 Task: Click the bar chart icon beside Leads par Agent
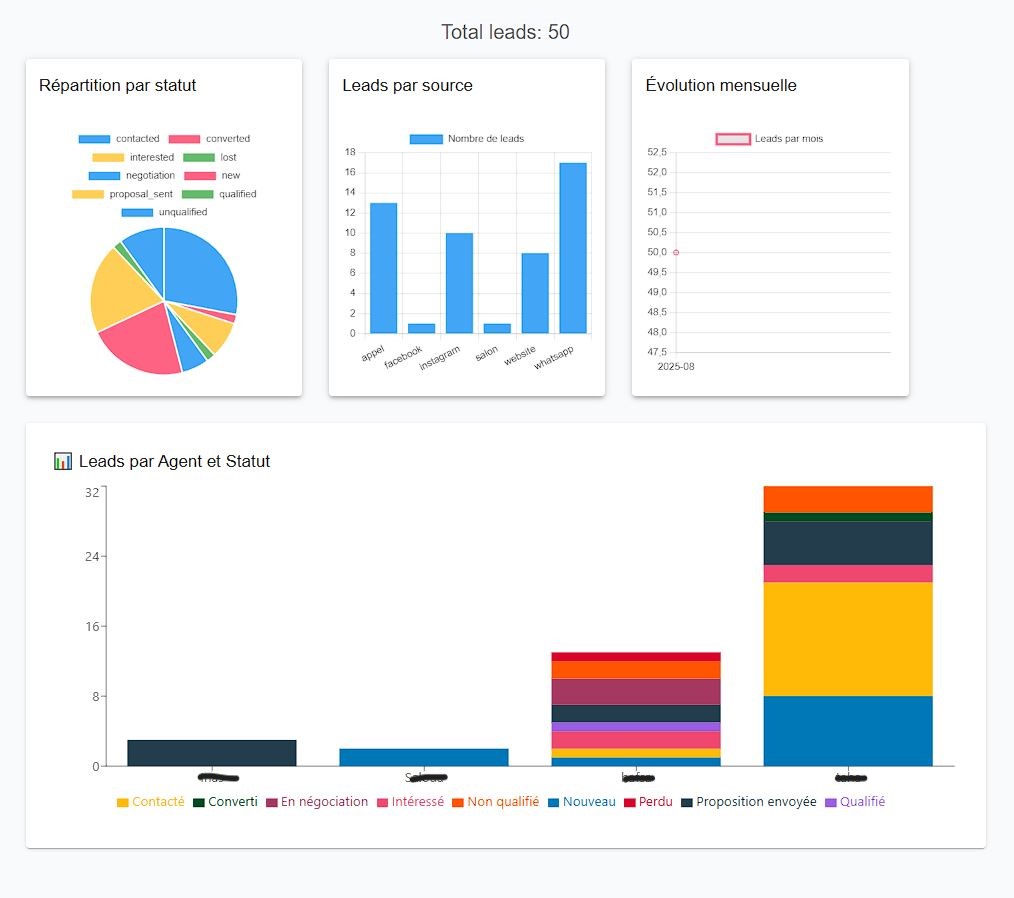63,461
